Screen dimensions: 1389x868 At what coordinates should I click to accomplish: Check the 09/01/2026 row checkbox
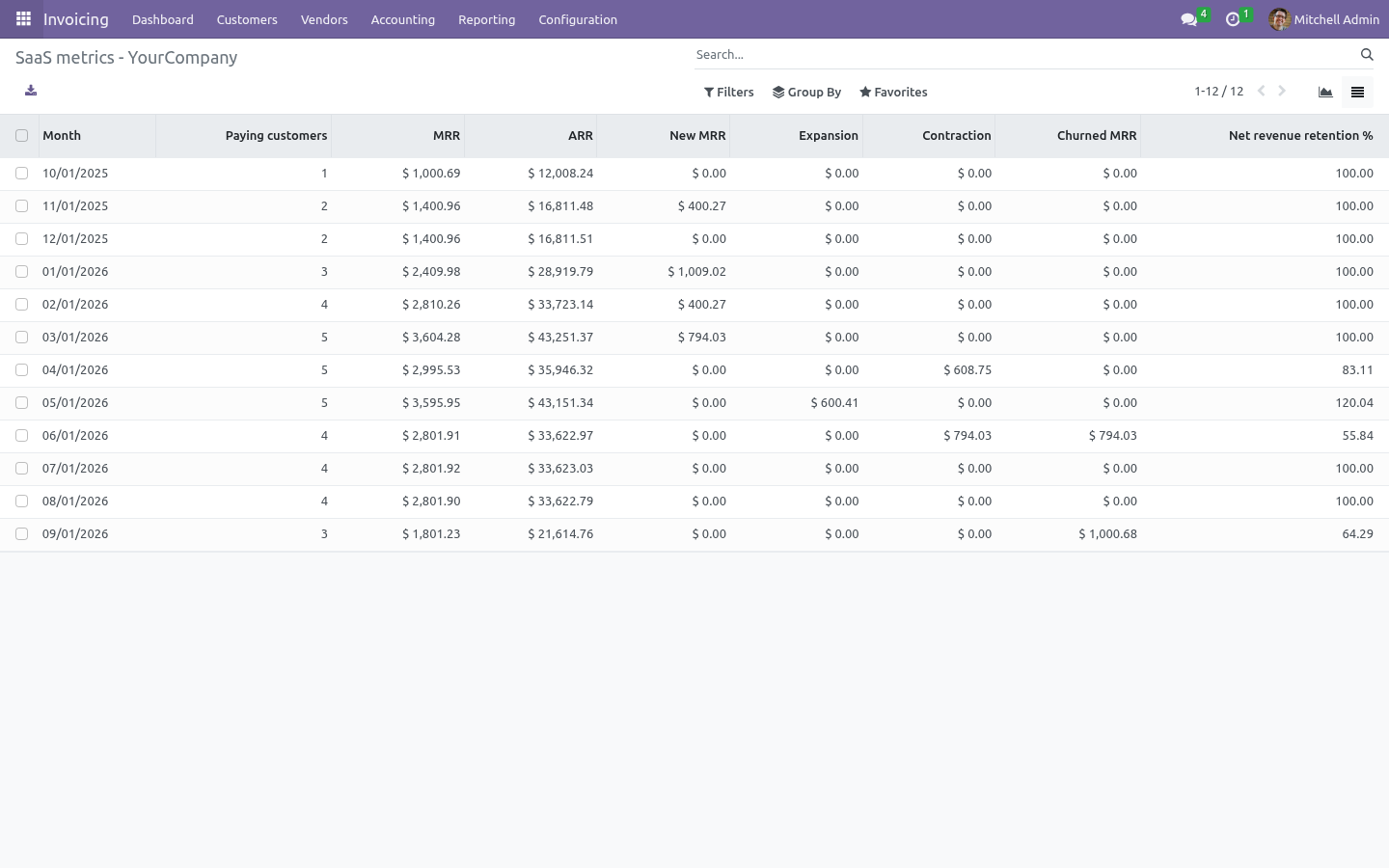21,534
